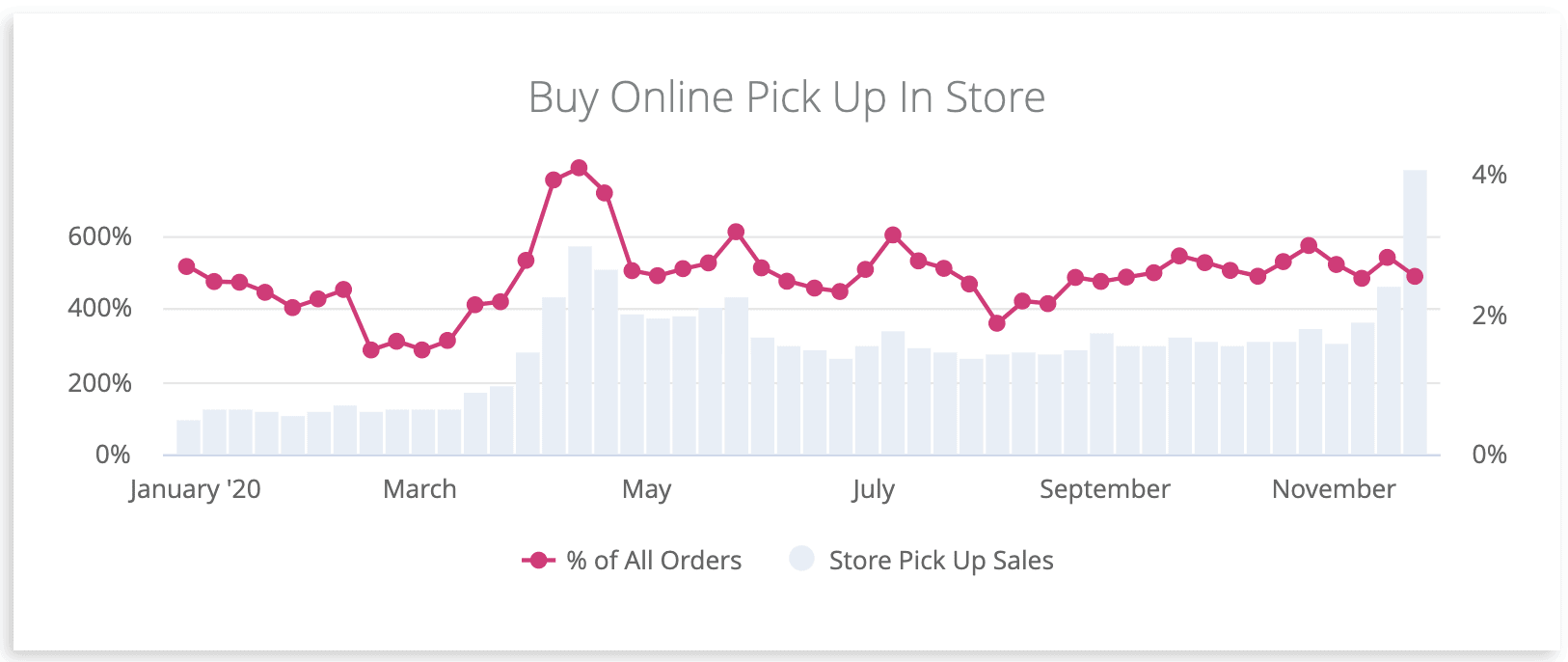Click the September axis label
1568x662 pixels.
pyautogui.click(x=1105, y=489)
